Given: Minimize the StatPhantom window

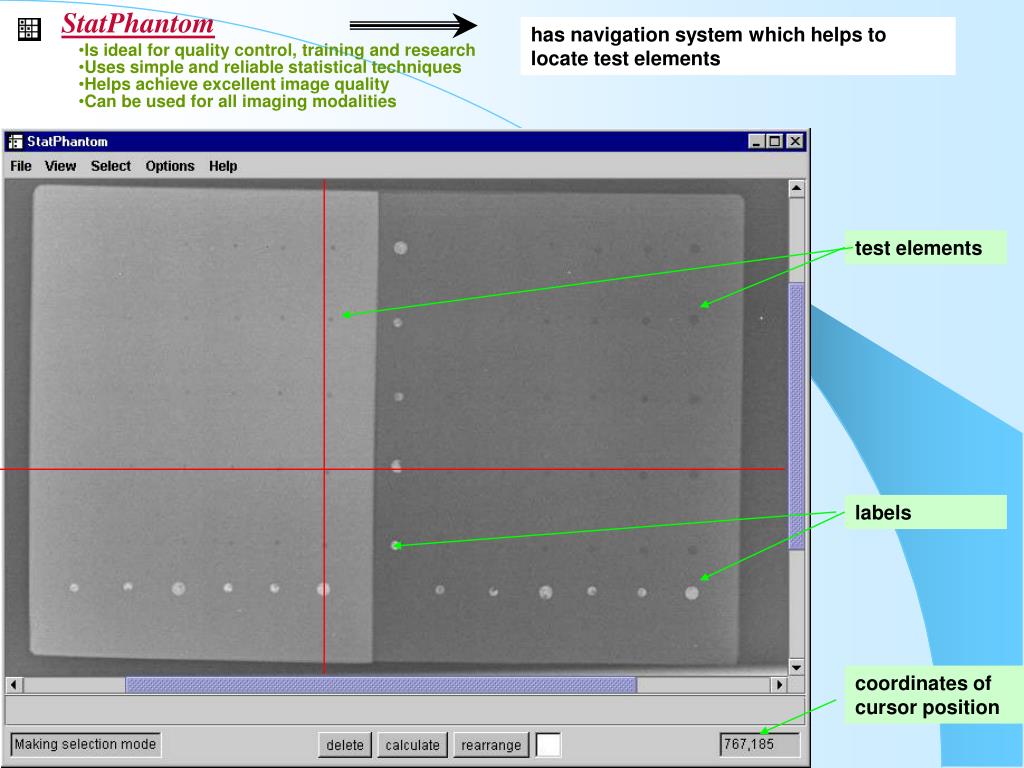Looking at the screenshot, I should (x=756, y=141).
